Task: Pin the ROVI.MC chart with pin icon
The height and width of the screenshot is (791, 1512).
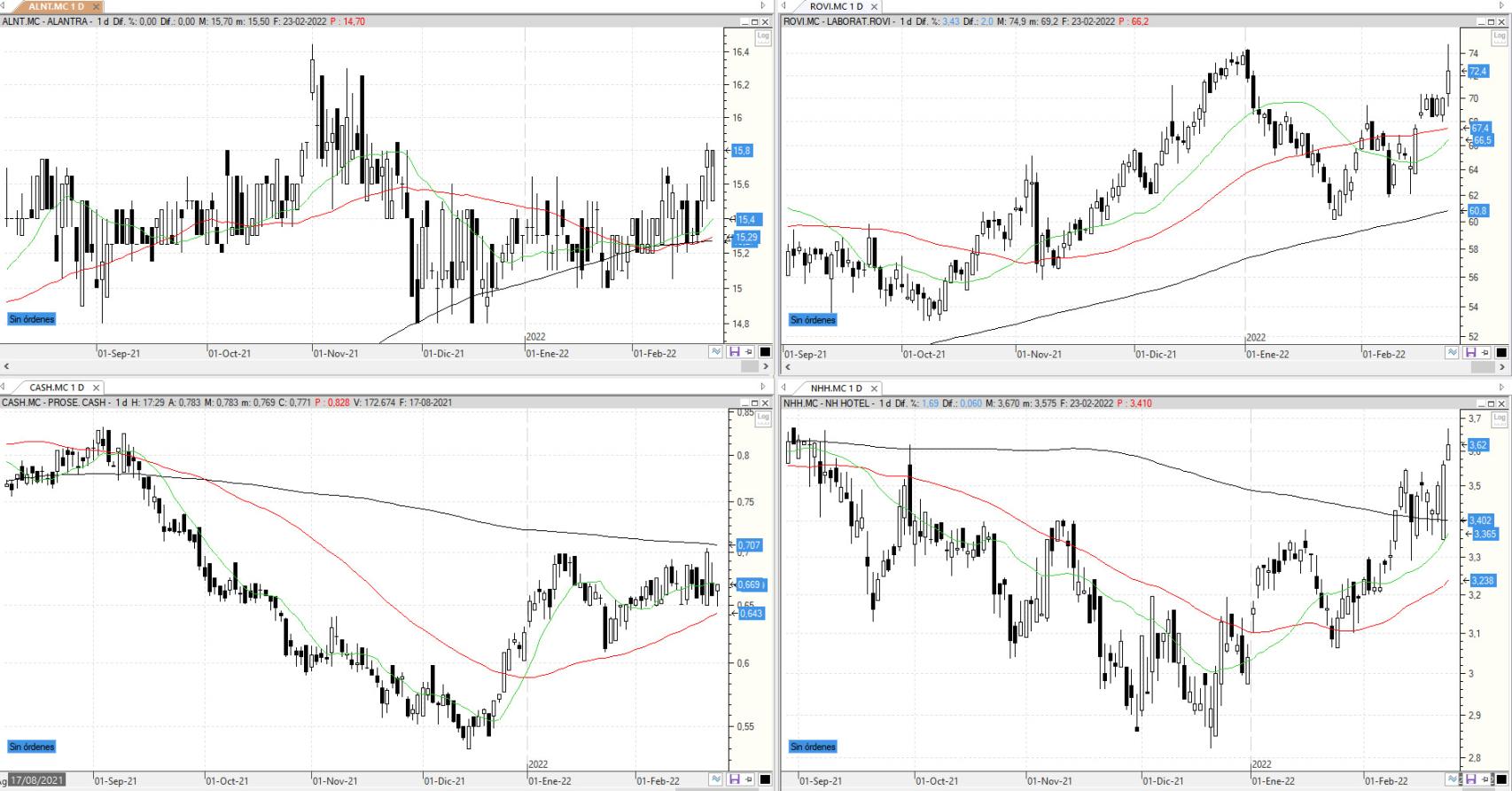Action: [x=1485, y=352]
